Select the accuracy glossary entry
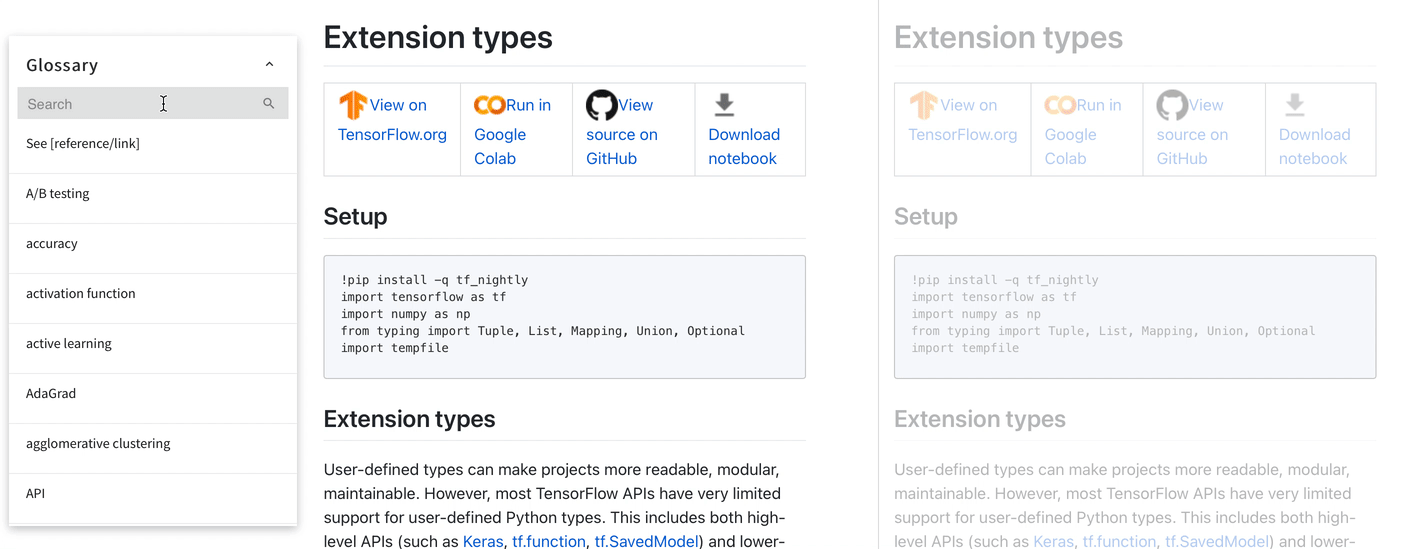 click(x=153, y=244)
